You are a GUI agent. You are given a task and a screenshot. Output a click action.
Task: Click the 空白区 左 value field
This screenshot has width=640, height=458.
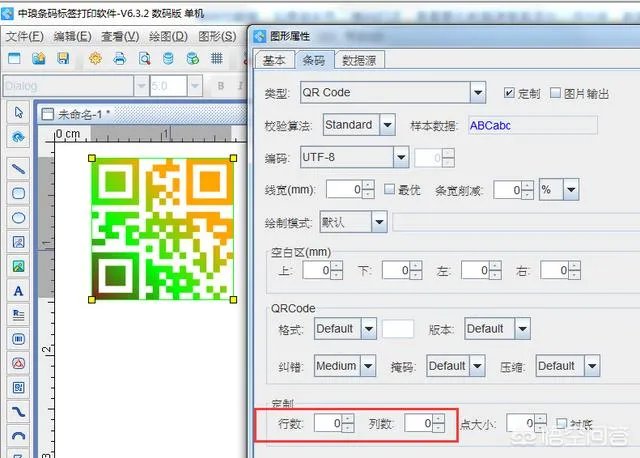click(476, 270)
